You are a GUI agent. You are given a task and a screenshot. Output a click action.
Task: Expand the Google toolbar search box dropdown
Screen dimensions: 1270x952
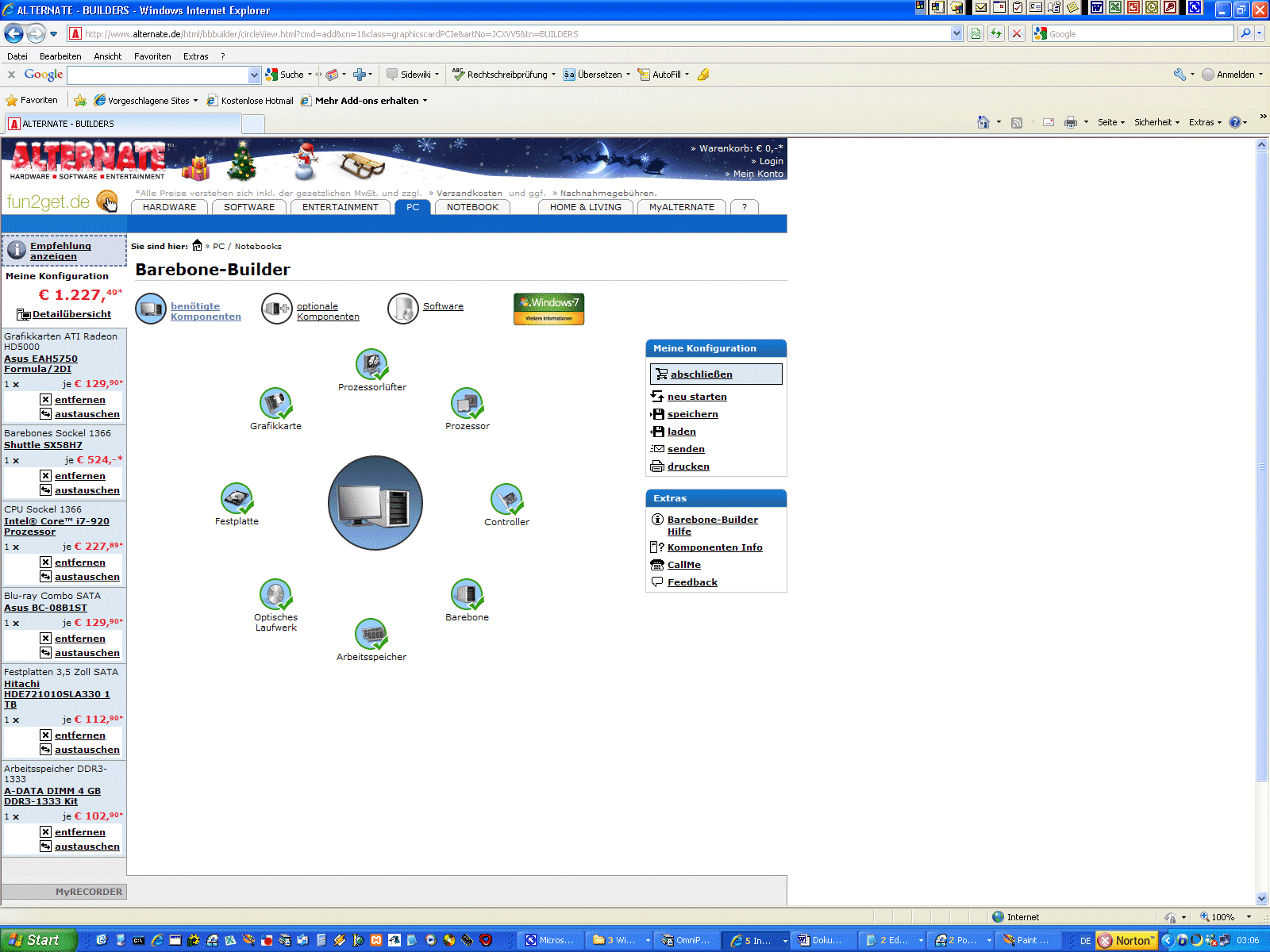254,75
